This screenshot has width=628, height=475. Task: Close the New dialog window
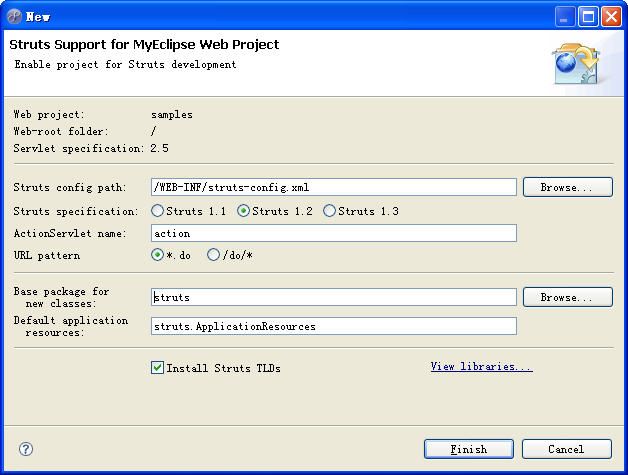pos(612,17)
